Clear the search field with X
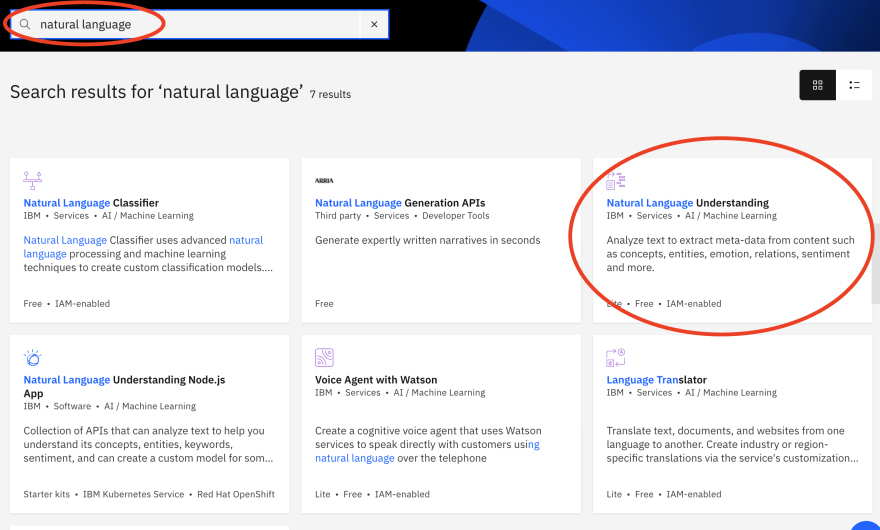The height and width of the screenshot is (530, 880). (374, 24)
